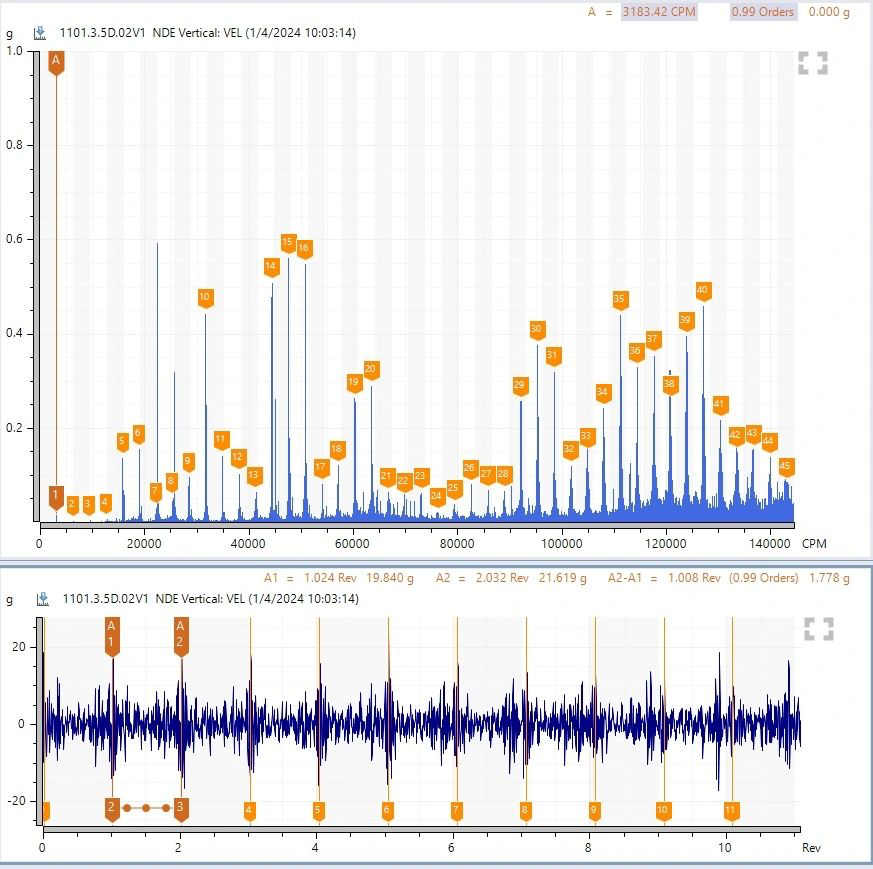This screenshot has height=869, width=873.
Task: Select waveform bottom marker 11
Action: (732, 811)
